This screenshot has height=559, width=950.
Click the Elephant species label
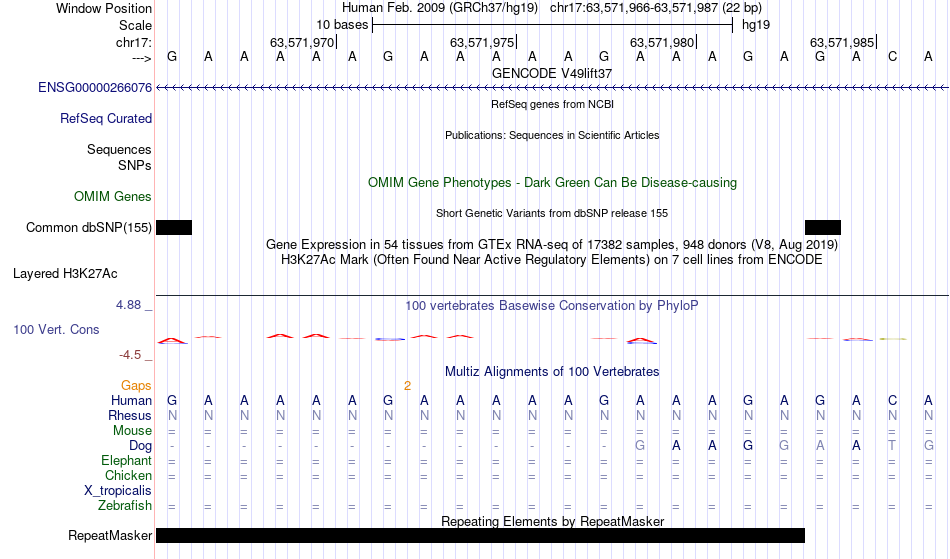click(x=127, y=461)
